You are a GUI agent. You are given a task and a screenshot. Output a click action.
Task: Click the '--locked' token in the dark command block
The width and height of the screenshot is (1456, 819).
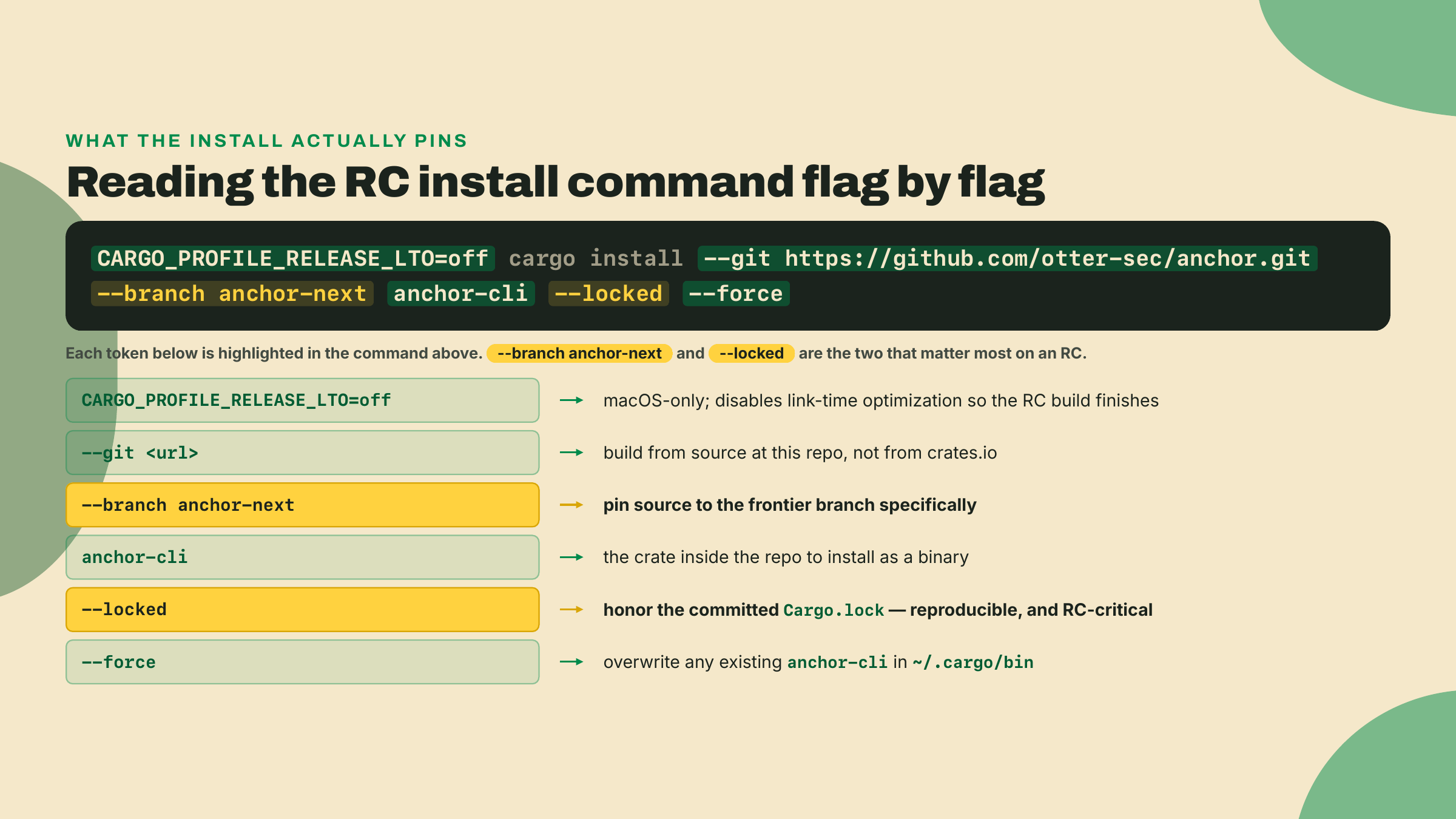[x=608, y=294]
